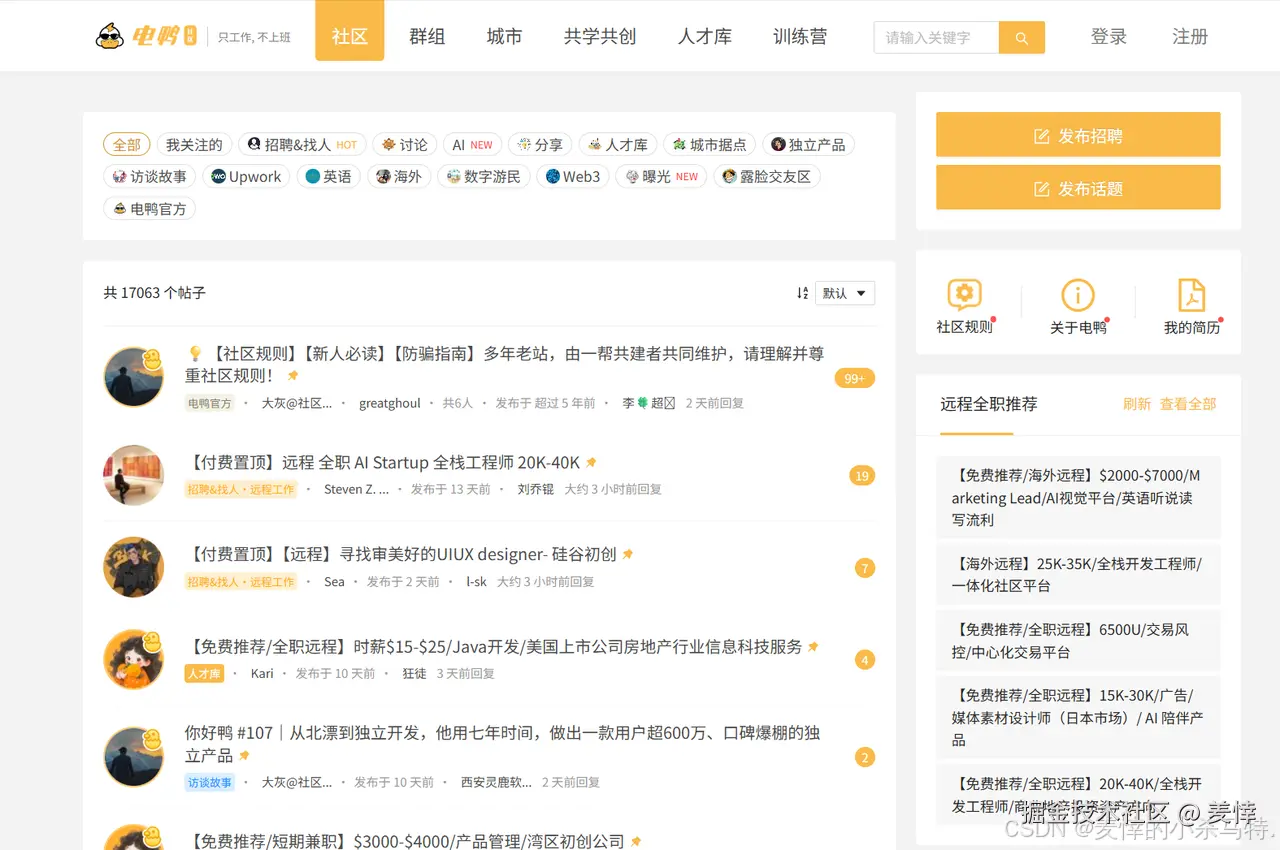
Task: Click the globe icon on 海外 filter
Action: 383,176
